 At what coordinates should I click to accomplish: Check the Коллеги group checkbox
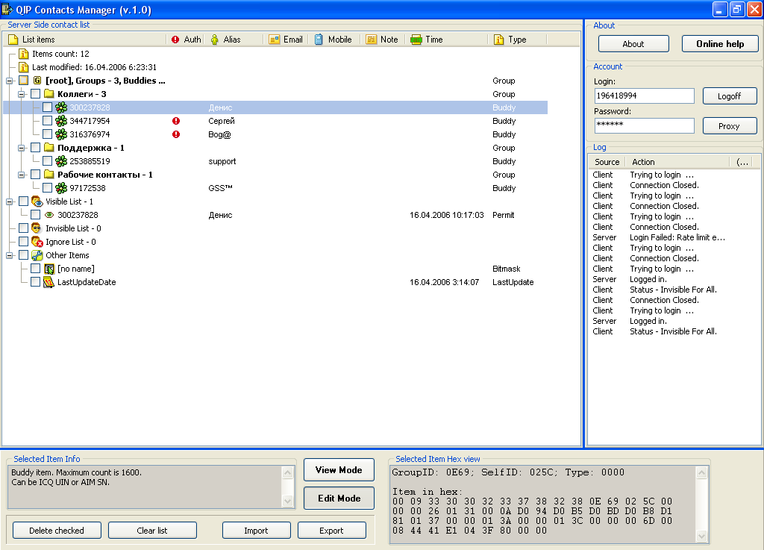click(35, 94)
